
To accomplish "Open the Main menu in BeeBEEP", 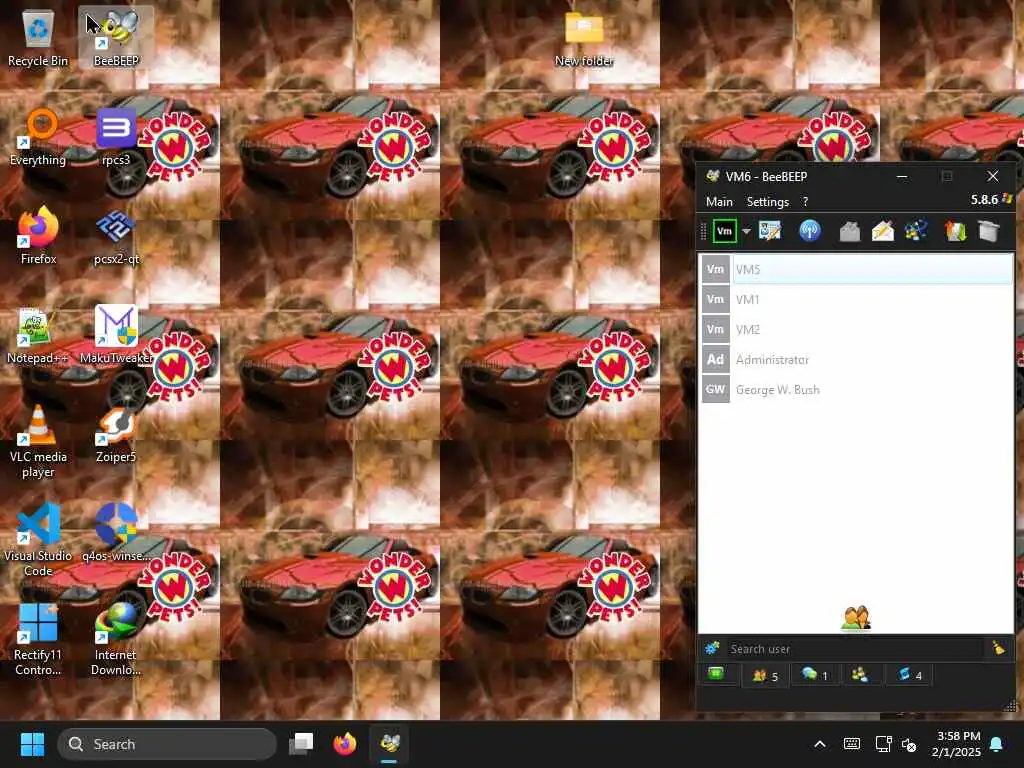I will tap(719, 202).
